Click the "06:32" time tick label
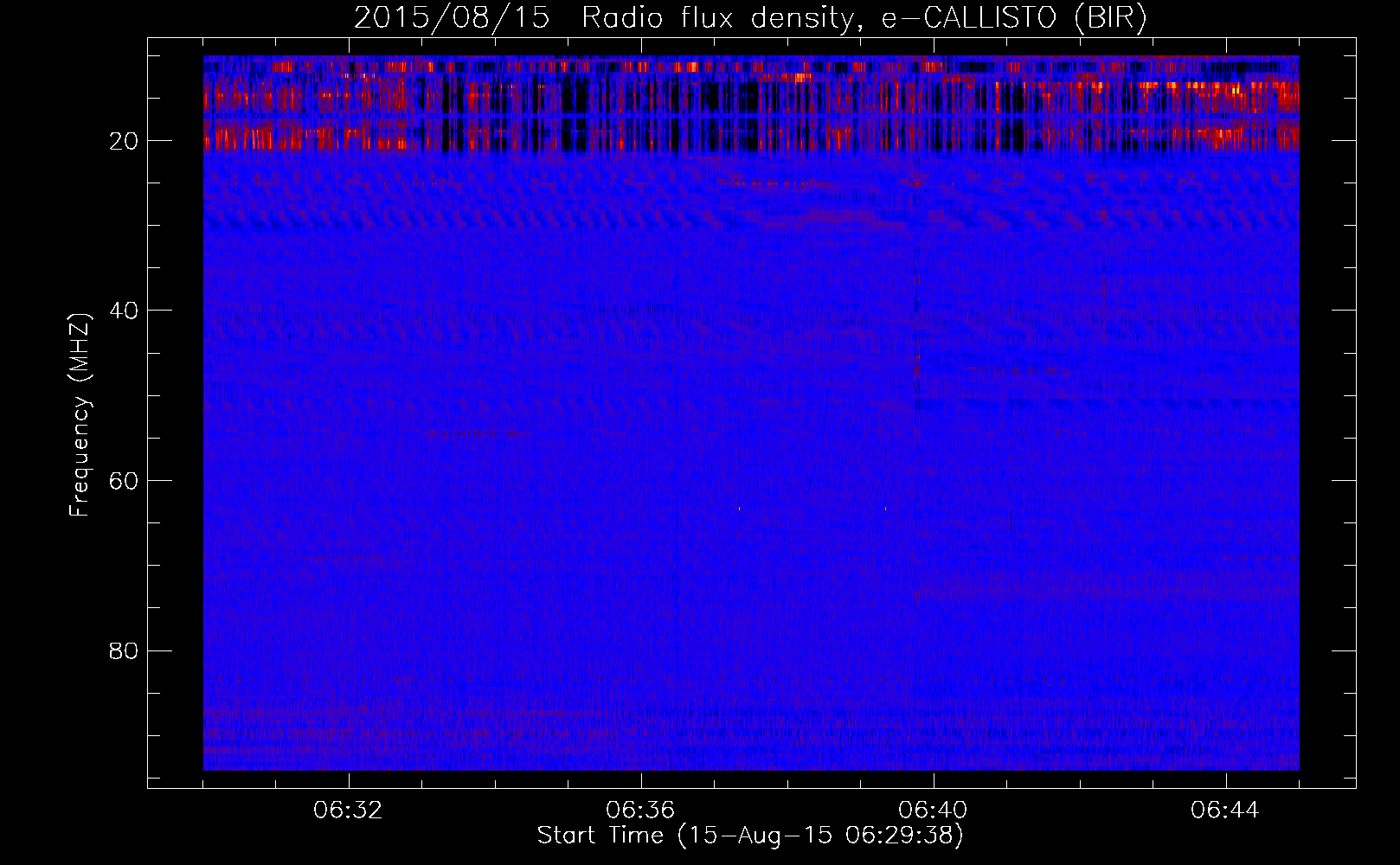The width and height of the screenshot is (1400, 865). pos(349,811)
